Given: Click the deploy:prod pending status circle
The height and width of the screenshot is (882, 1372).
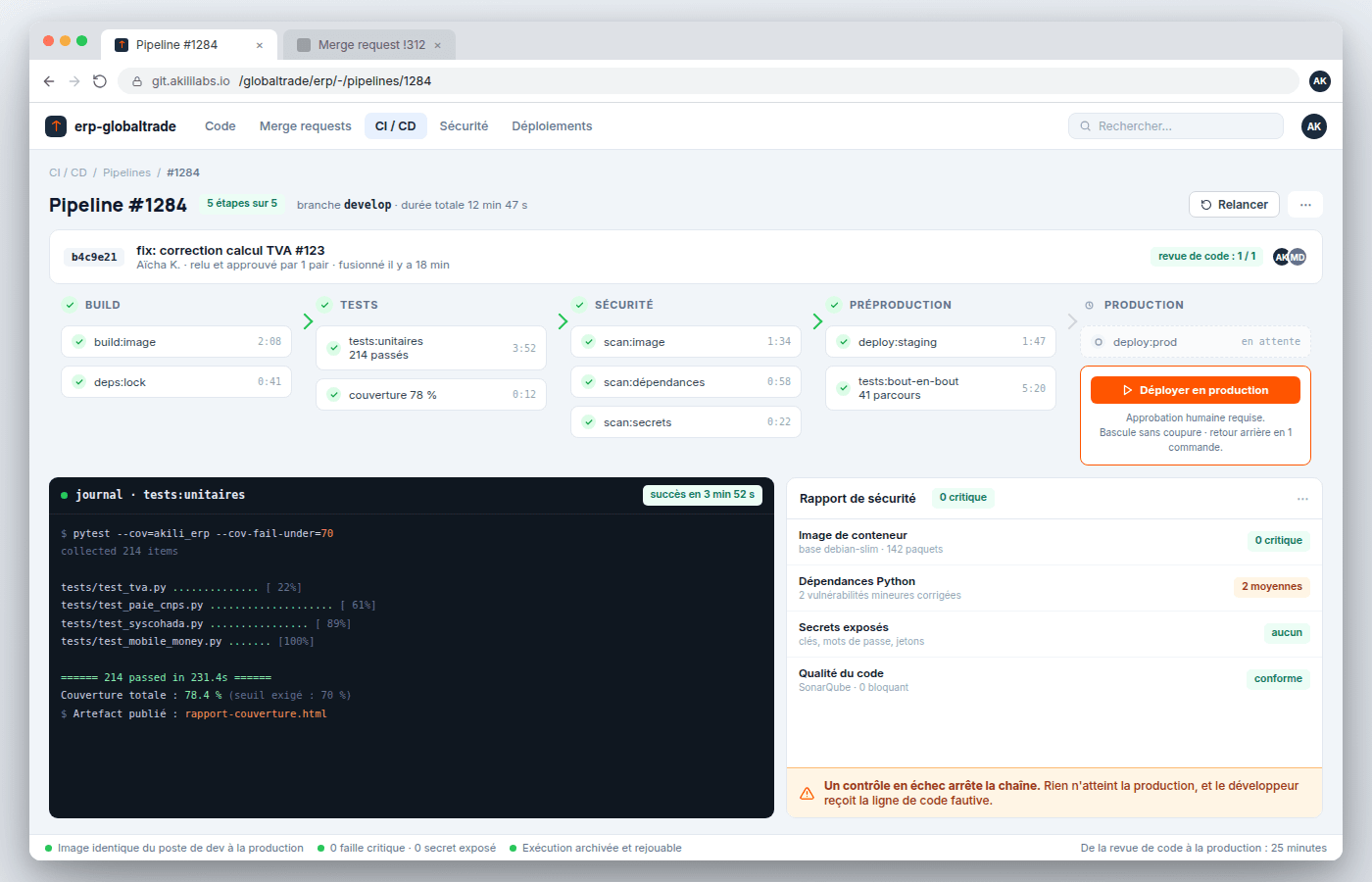Looking at the screenshot, I should point(1098,342).
